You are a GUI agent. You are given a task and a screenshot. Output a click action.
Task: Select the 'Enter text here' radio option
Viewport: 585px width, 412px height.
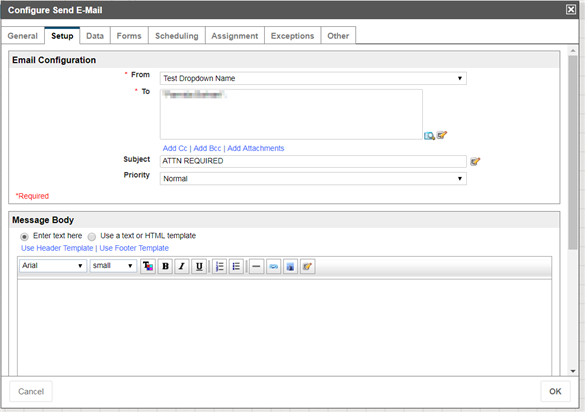tap(24, 237)
